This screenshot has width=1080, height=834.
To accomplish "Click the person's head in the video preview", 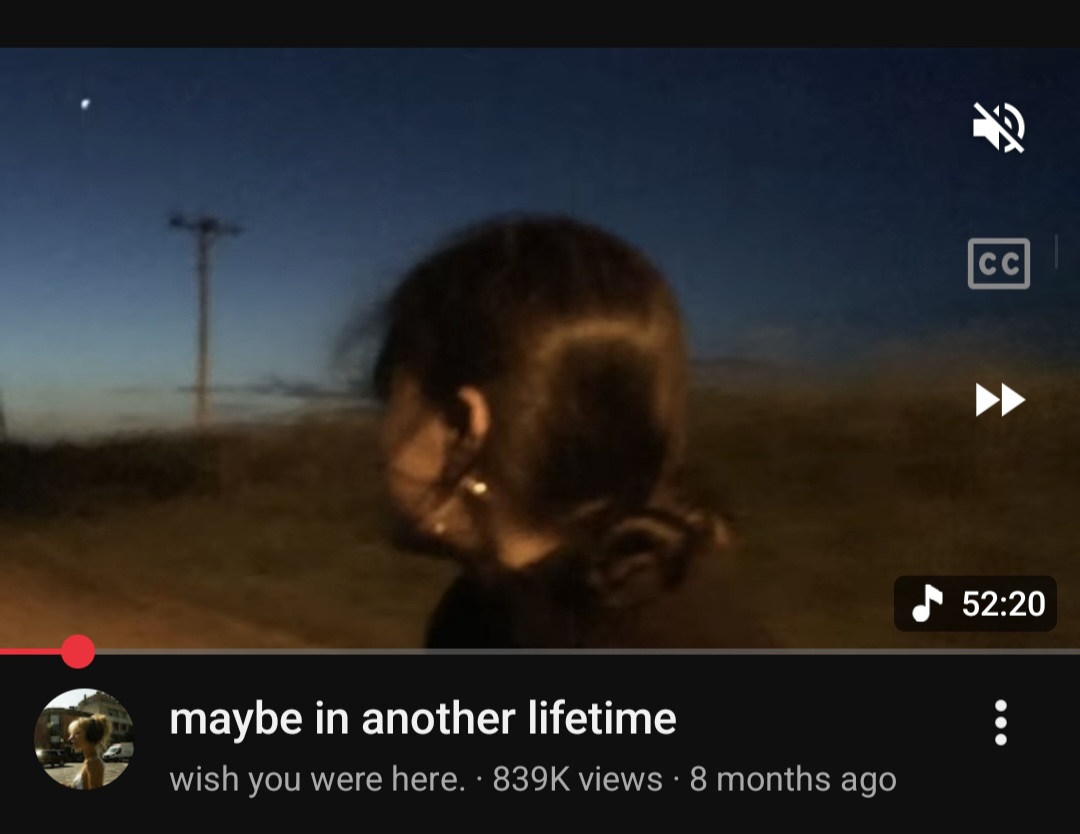I will click(530, 386).
